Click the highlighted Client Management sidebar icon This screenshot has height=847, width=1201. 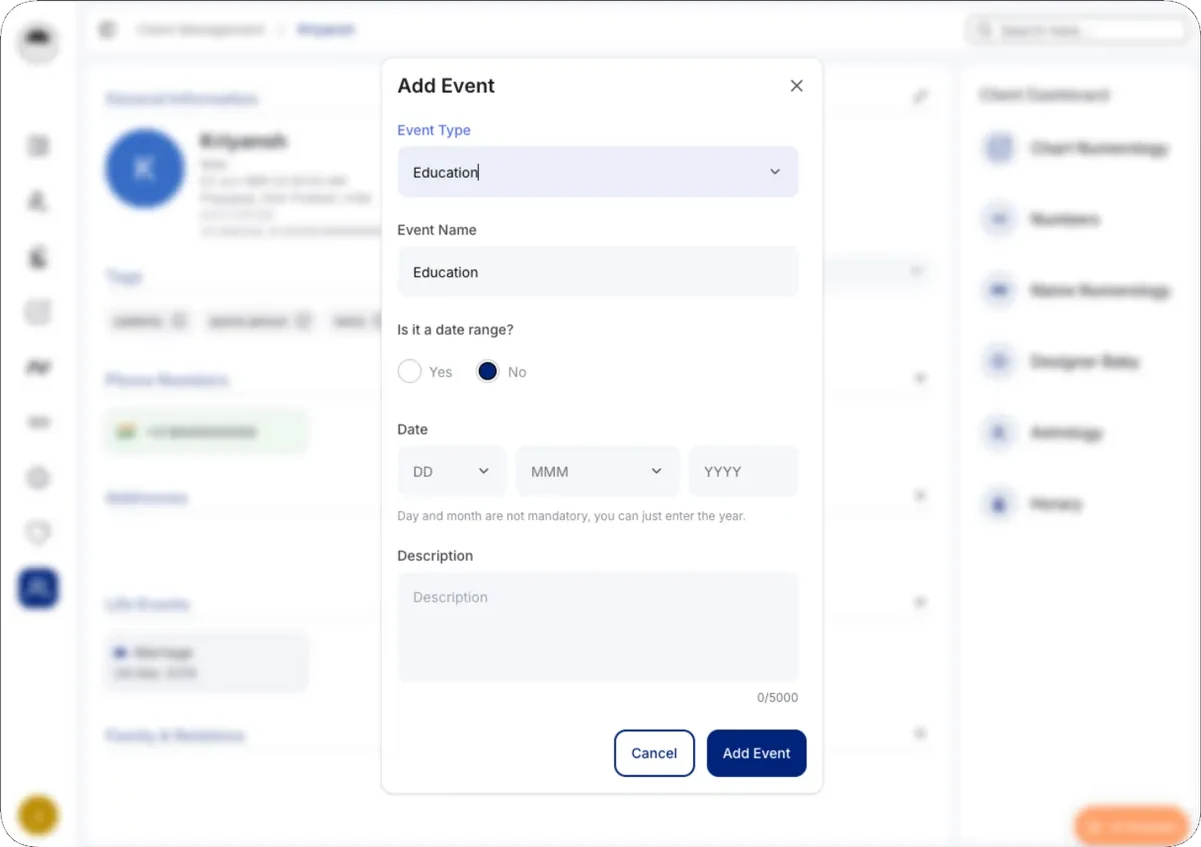(38, 588)
